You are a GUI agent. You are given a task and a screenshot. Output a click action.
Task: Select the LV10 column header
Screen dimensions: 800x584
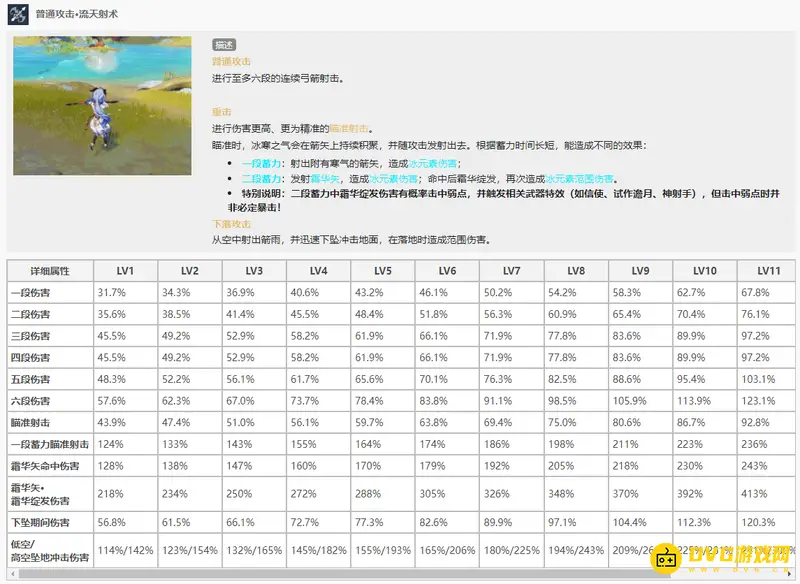pyautogui.click(x=703, y=271)
